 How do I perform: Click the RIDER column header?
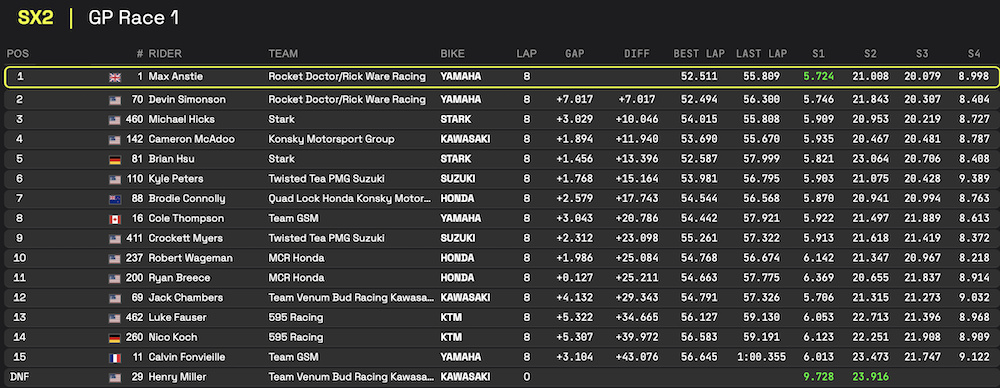click(x=165, y=54)
